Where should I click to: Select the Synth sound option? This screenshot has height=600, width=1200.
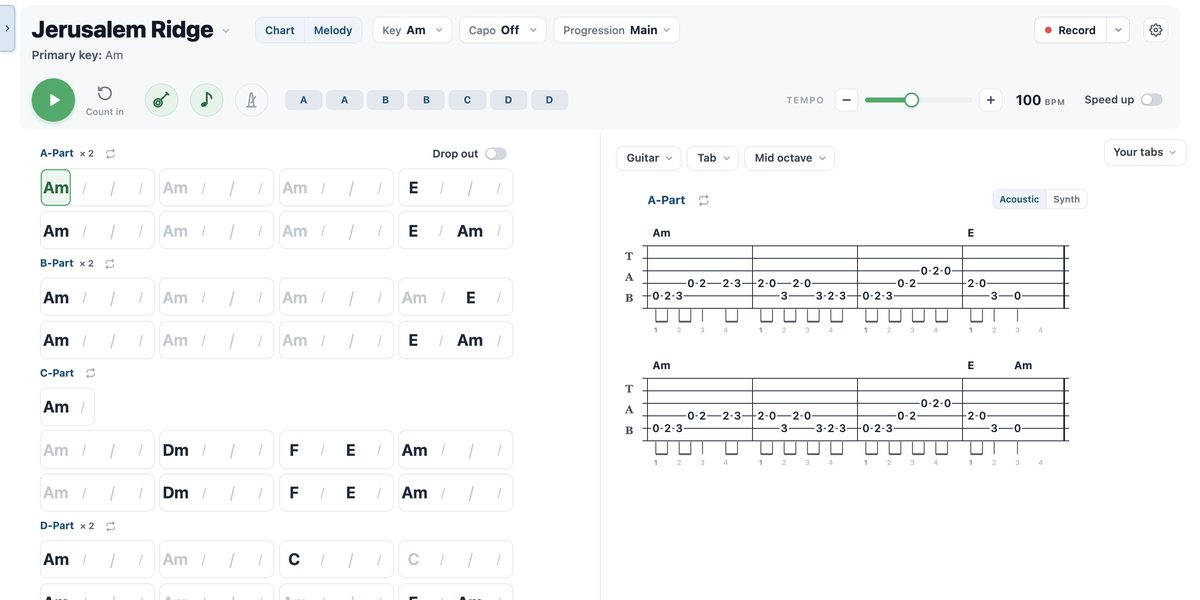pos(1067,199)
